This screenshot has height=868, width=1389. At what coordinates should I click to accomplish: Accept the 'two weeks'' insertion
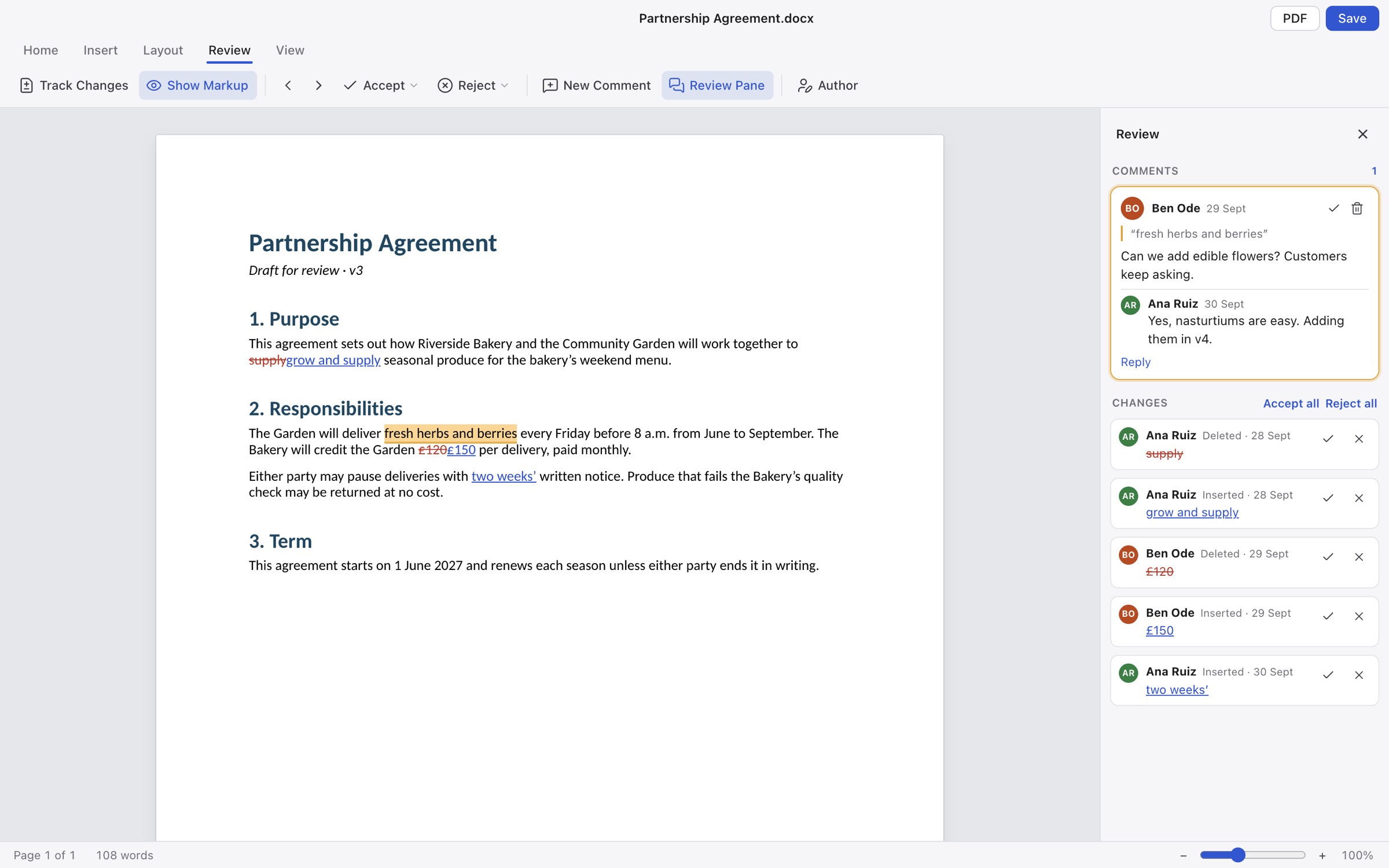(1328, 675)
